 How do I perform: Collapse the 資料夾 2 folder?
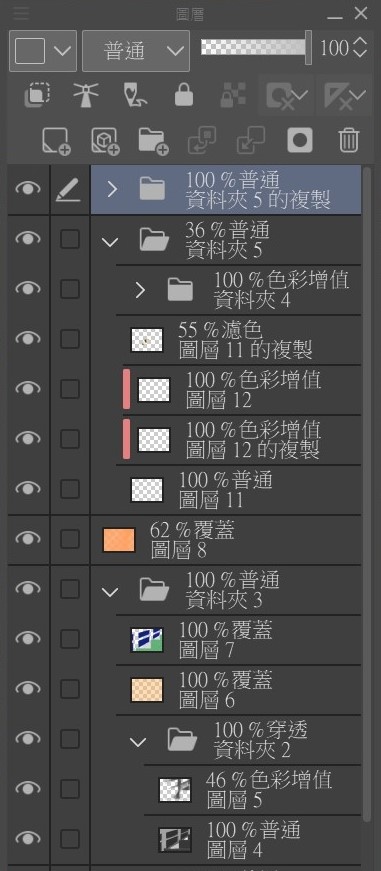point(138,741)
